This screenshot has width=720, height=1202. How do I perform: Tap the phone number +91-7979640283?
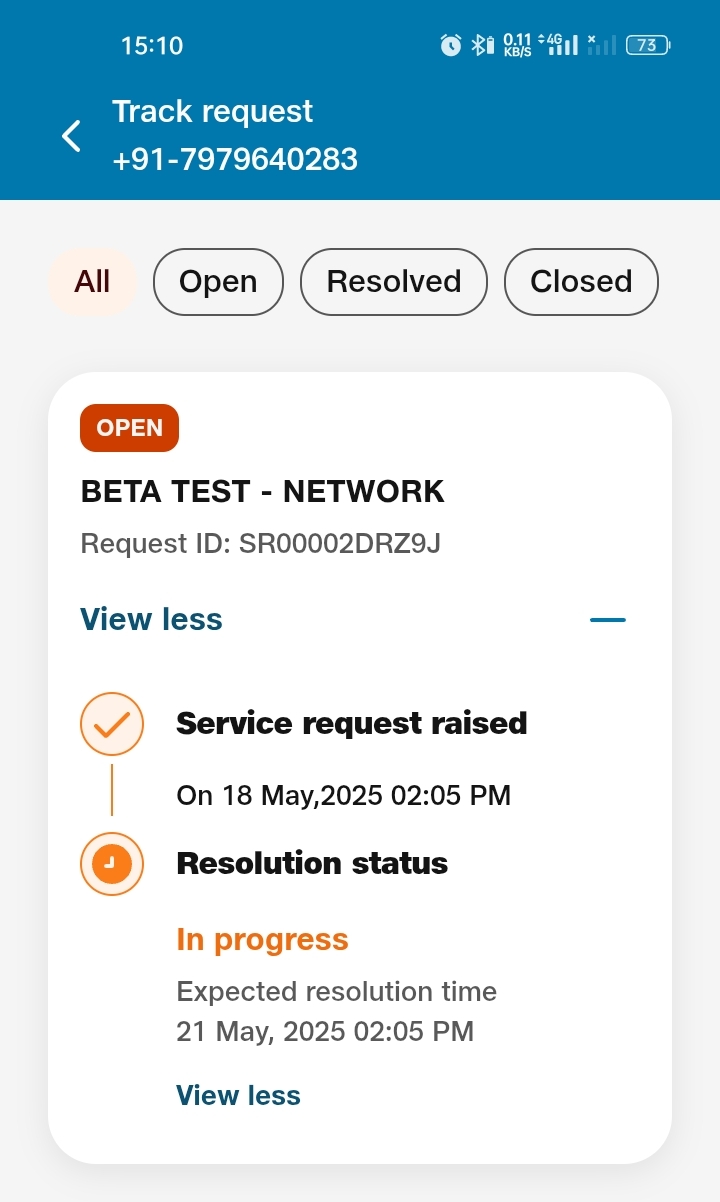235,160
